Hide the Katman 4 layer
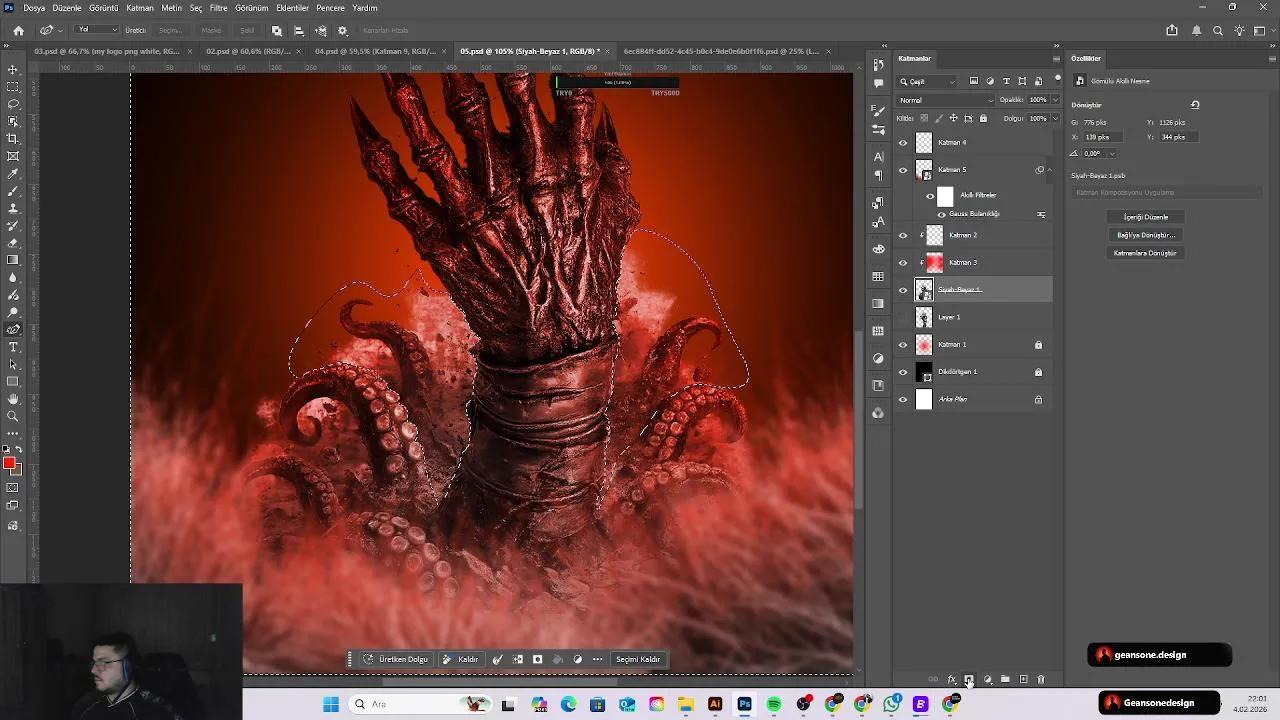This screenshot has width=1280, height=720. point(903,143)
